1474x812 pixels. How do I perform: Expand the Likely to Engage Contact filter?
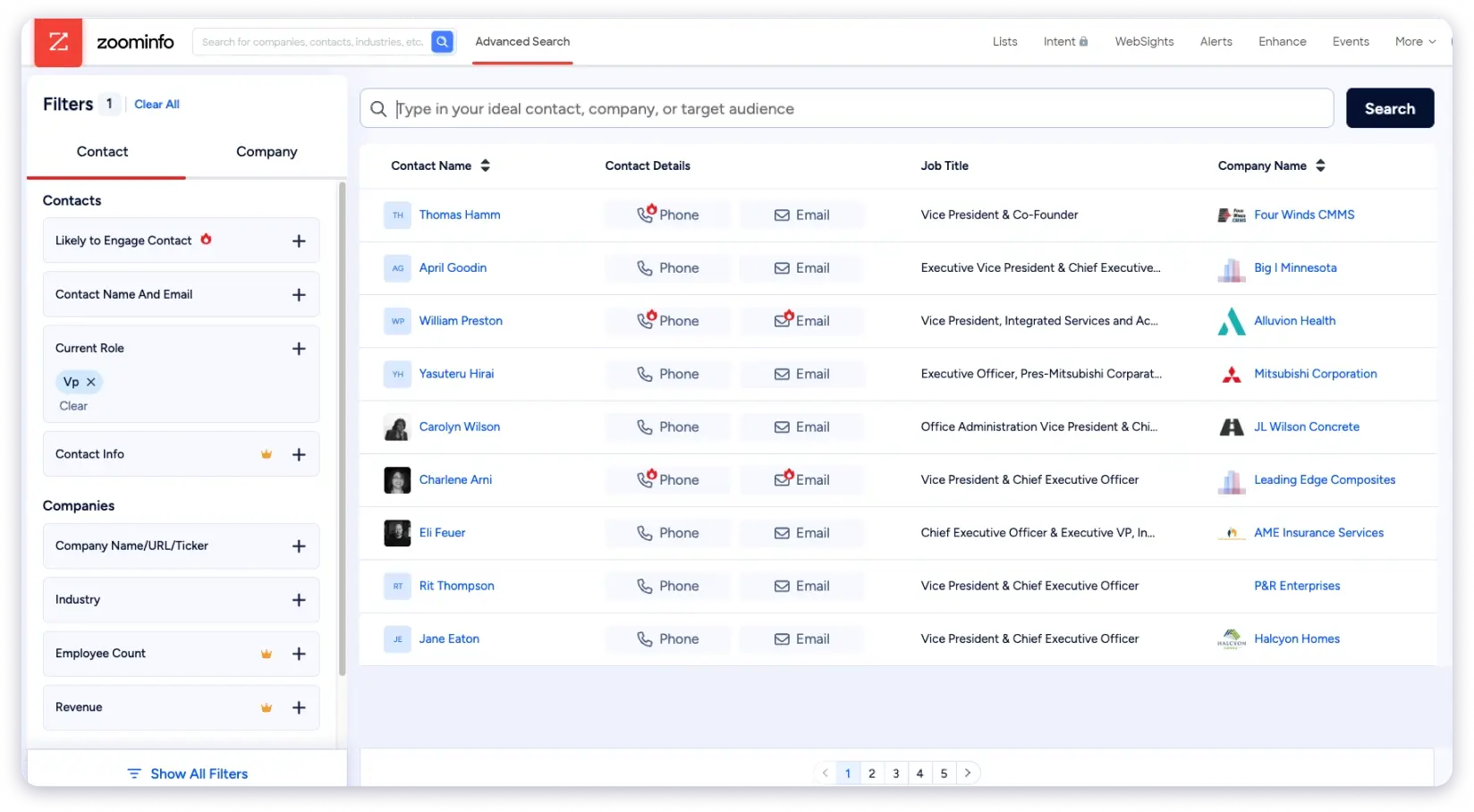coord(299,241)
